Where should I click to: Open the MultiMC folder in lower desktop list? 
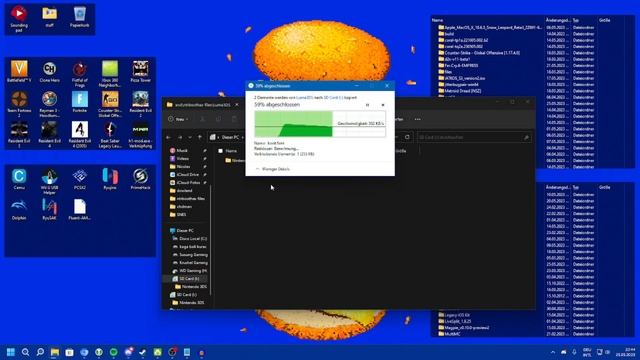(x=452, y=334)
